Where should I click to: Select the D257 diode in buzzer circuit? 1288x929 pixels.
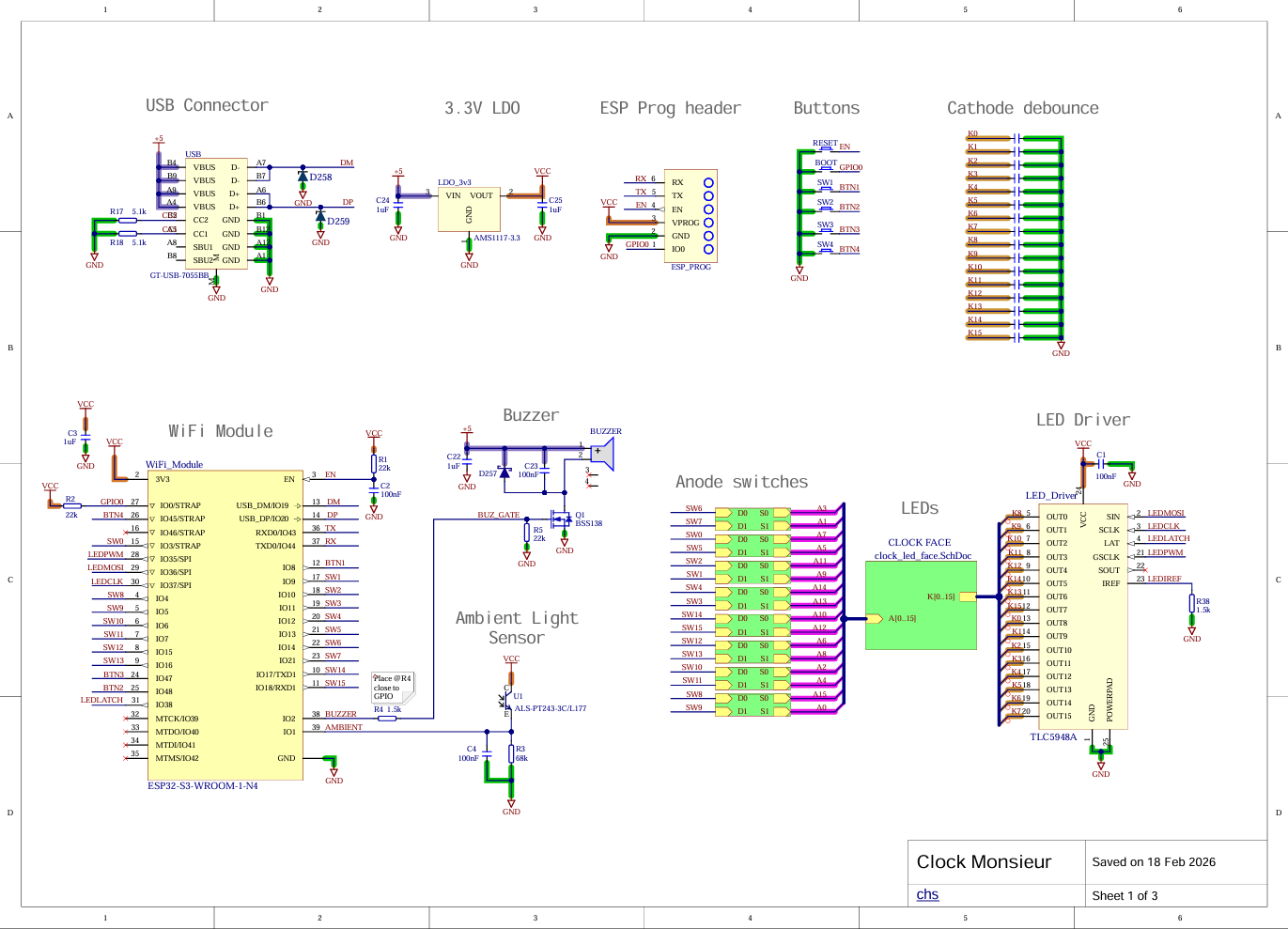pos(504,472)
